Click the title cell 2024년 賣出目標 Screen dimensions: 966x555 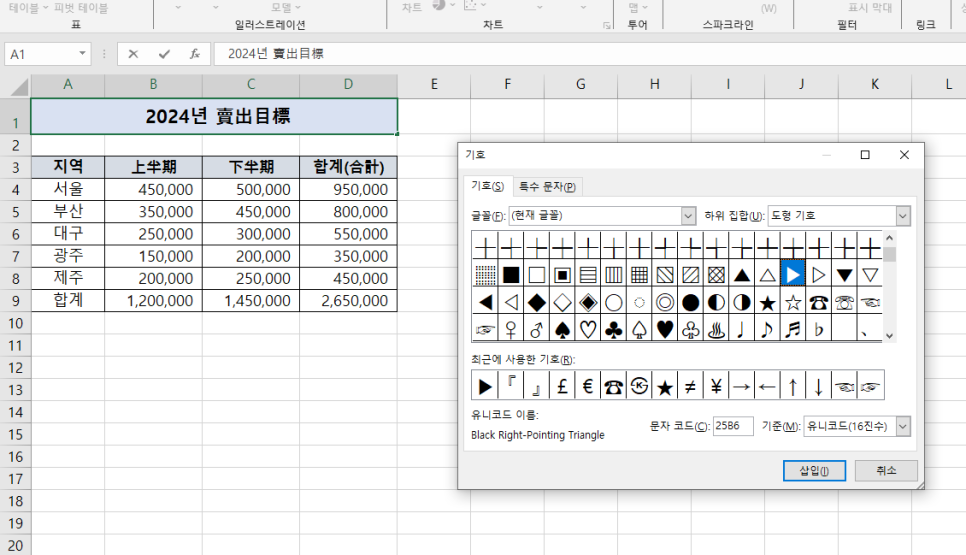pos(214,116)
